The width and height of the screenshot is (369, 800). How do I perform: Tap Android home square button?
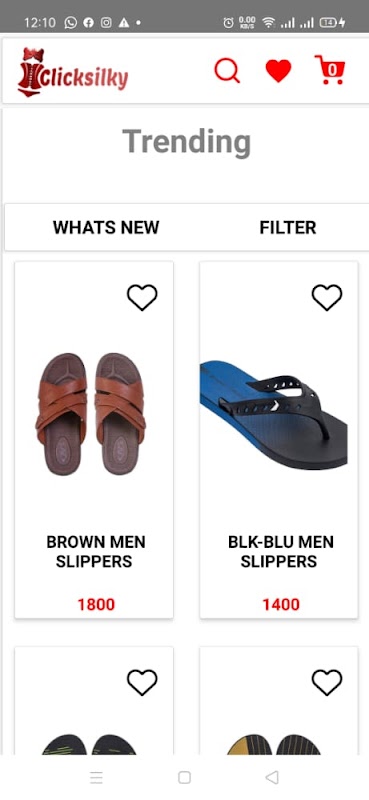point(184,777)
